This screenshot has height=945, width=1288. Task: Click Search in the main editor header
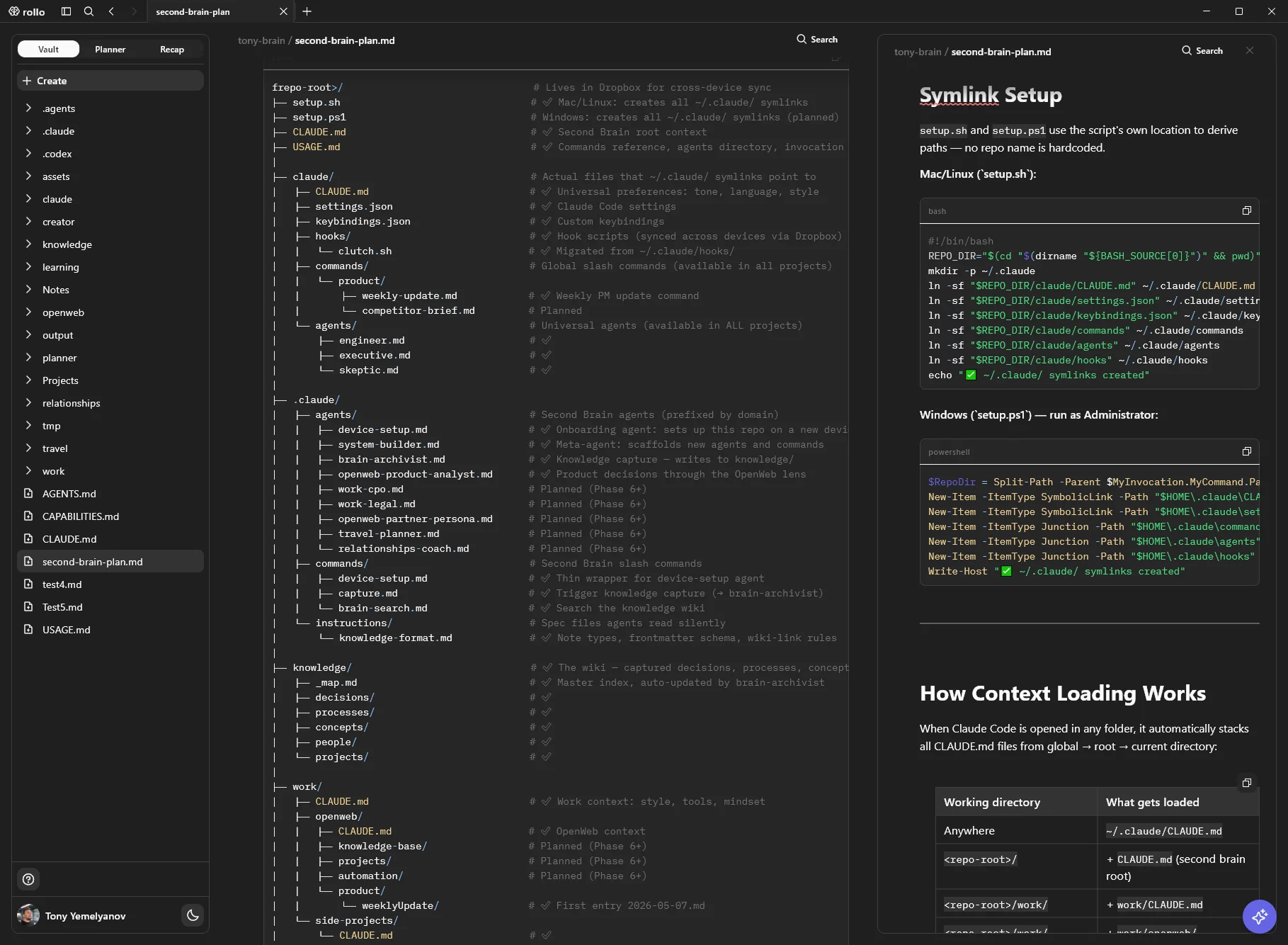(x=817, y=39)
